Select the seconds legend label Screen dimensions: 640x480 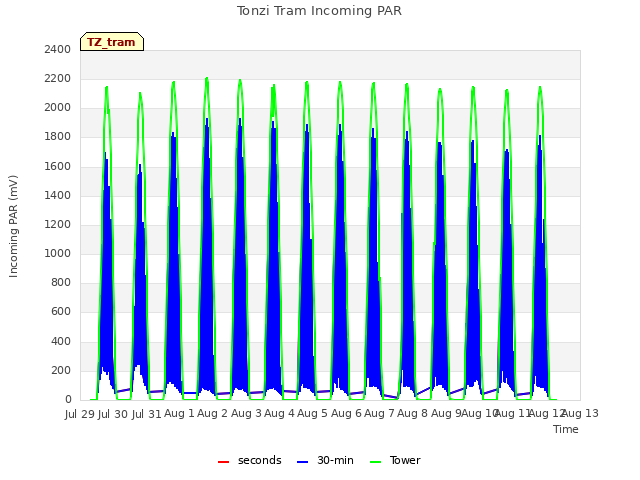(260, 460)
